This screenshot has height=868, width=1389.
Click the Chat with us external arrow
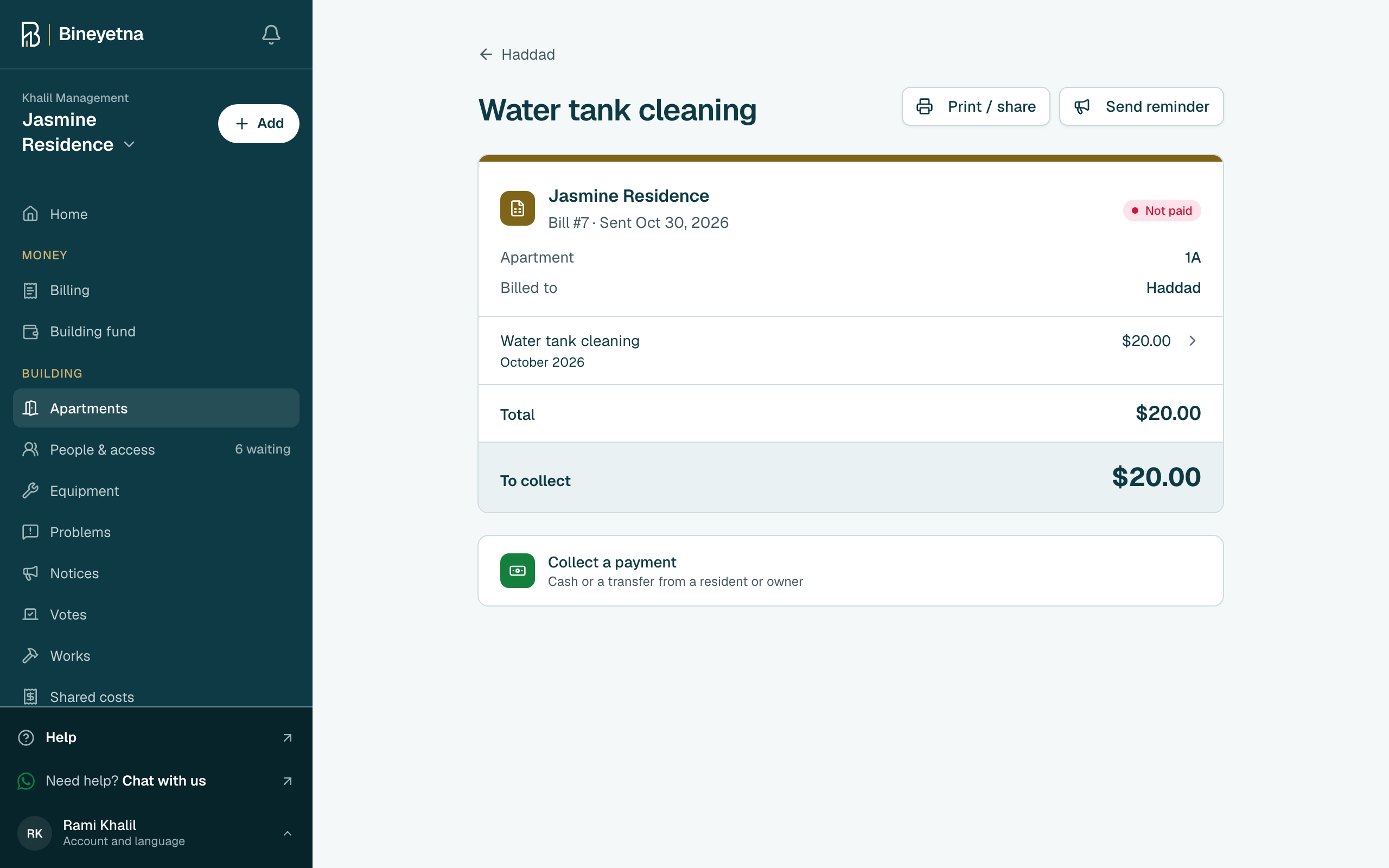288,781
